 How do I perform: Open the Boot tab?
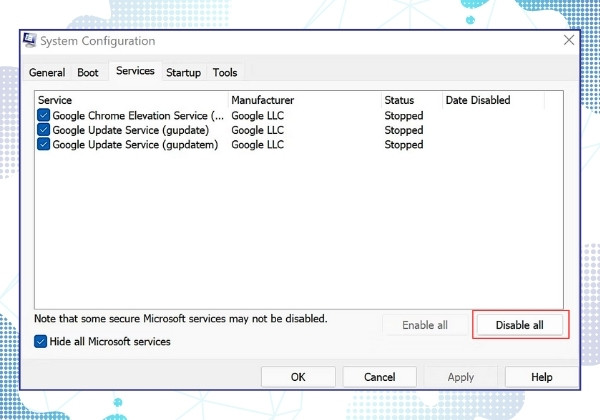(x=88, y=72)
